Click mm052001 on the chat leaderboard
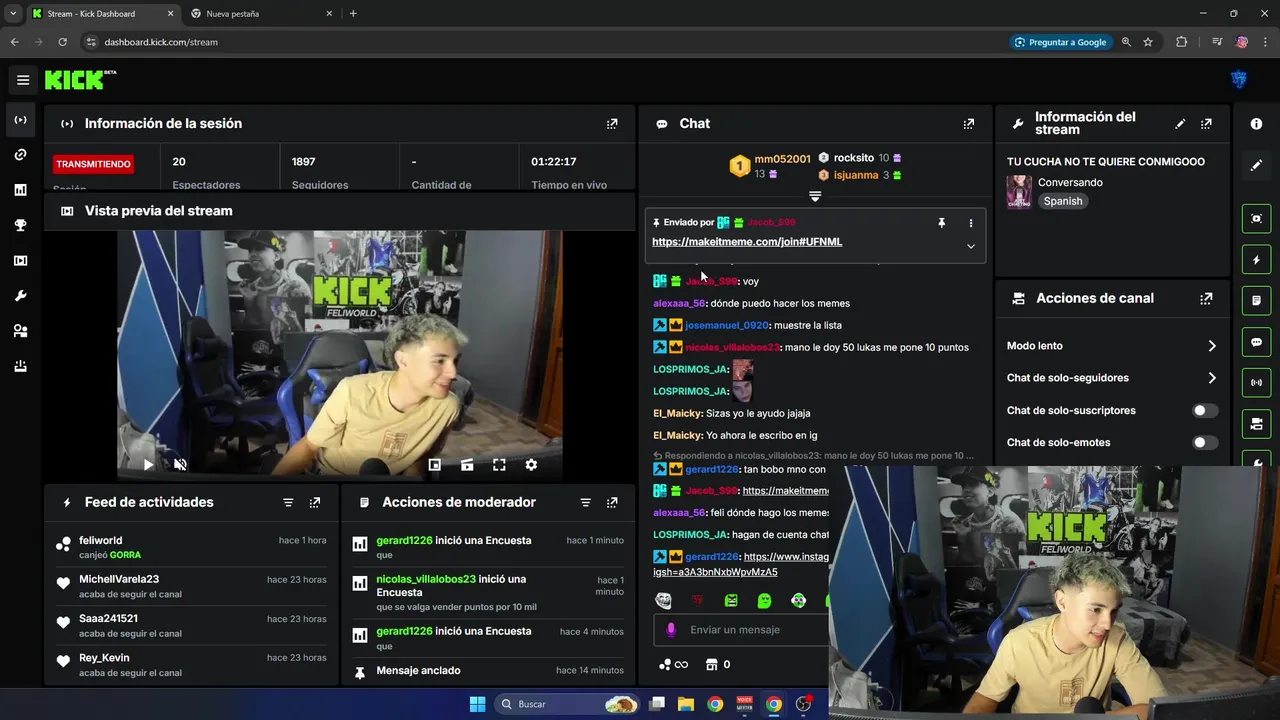Screen dimensions: 1280x720 [782, 159]
